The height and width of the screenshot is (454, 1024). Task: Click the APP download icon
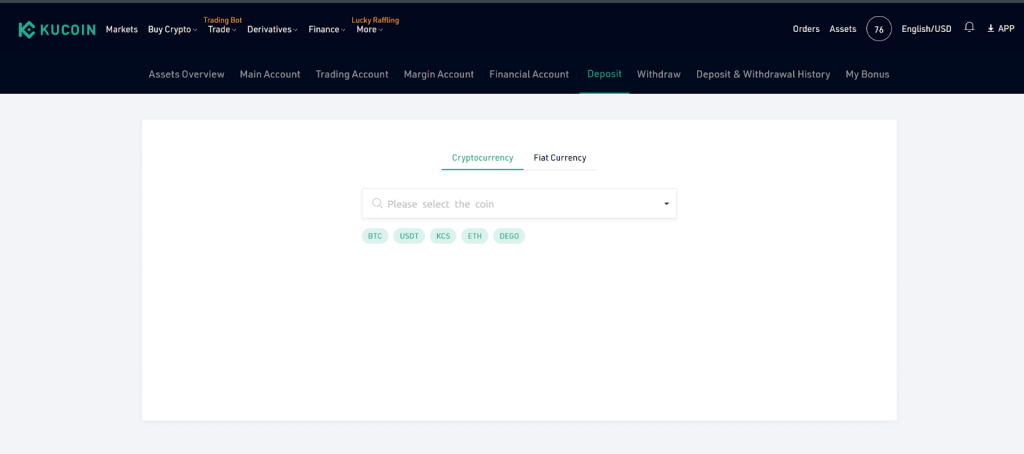(991, 29)
